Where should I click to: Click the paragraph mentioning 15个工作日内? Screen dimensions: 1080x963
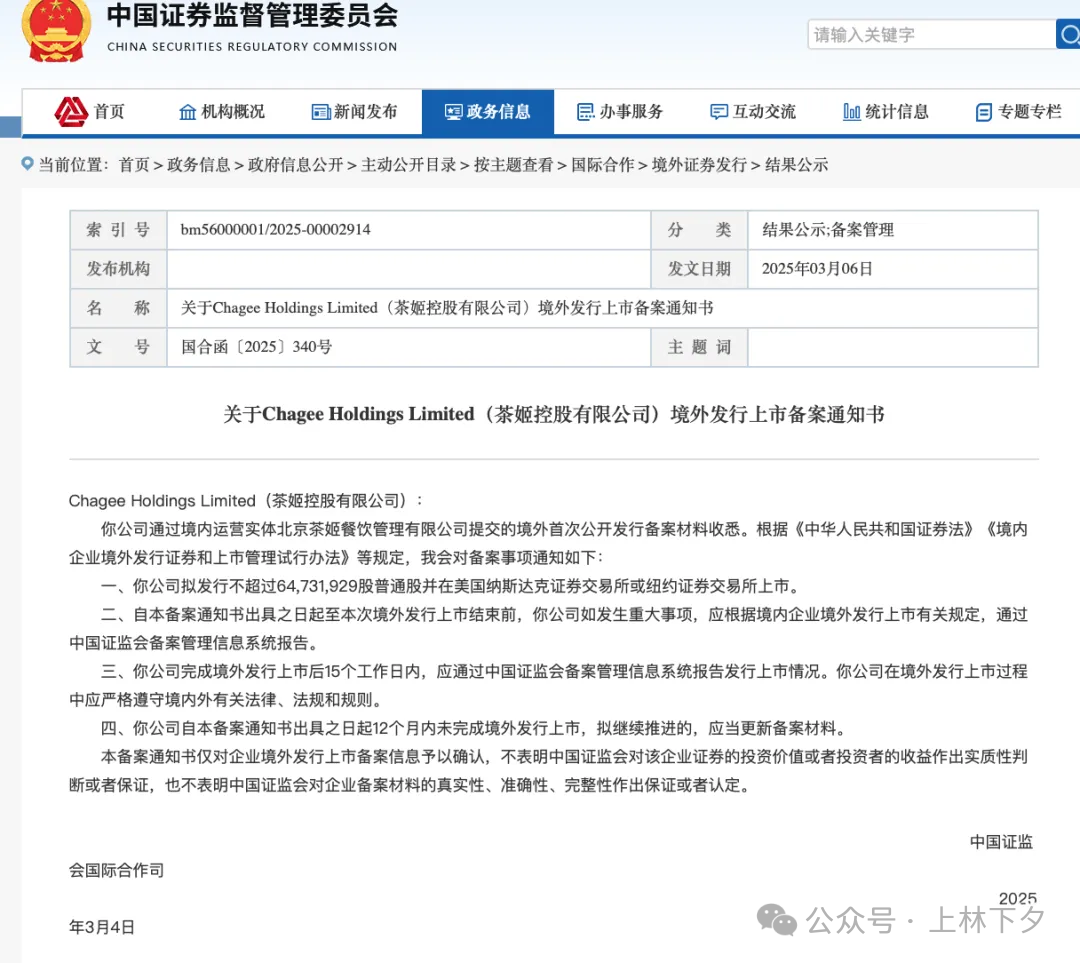[x=548, y=685]
